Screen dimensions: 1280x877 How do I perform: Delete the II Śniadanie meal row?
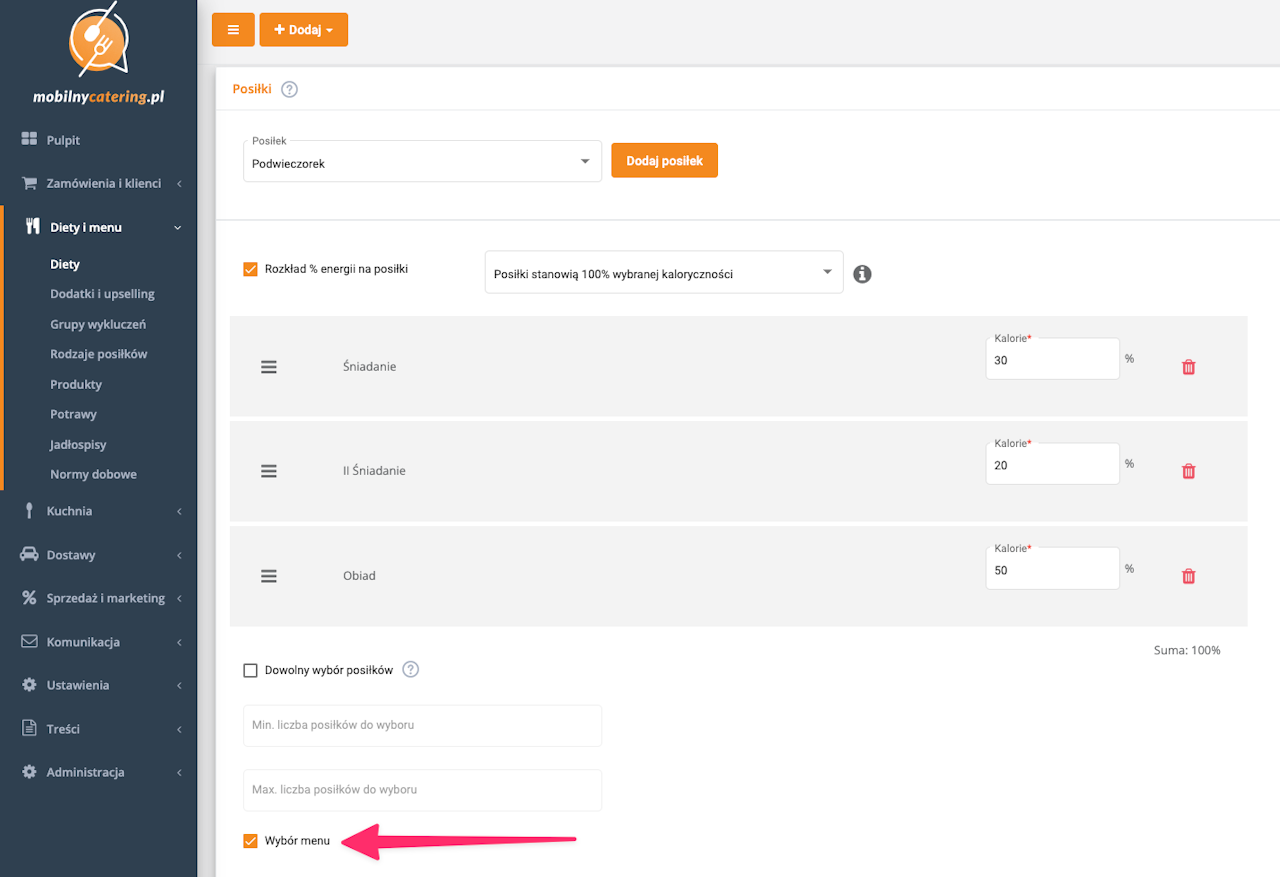[x=1188, y=471]
